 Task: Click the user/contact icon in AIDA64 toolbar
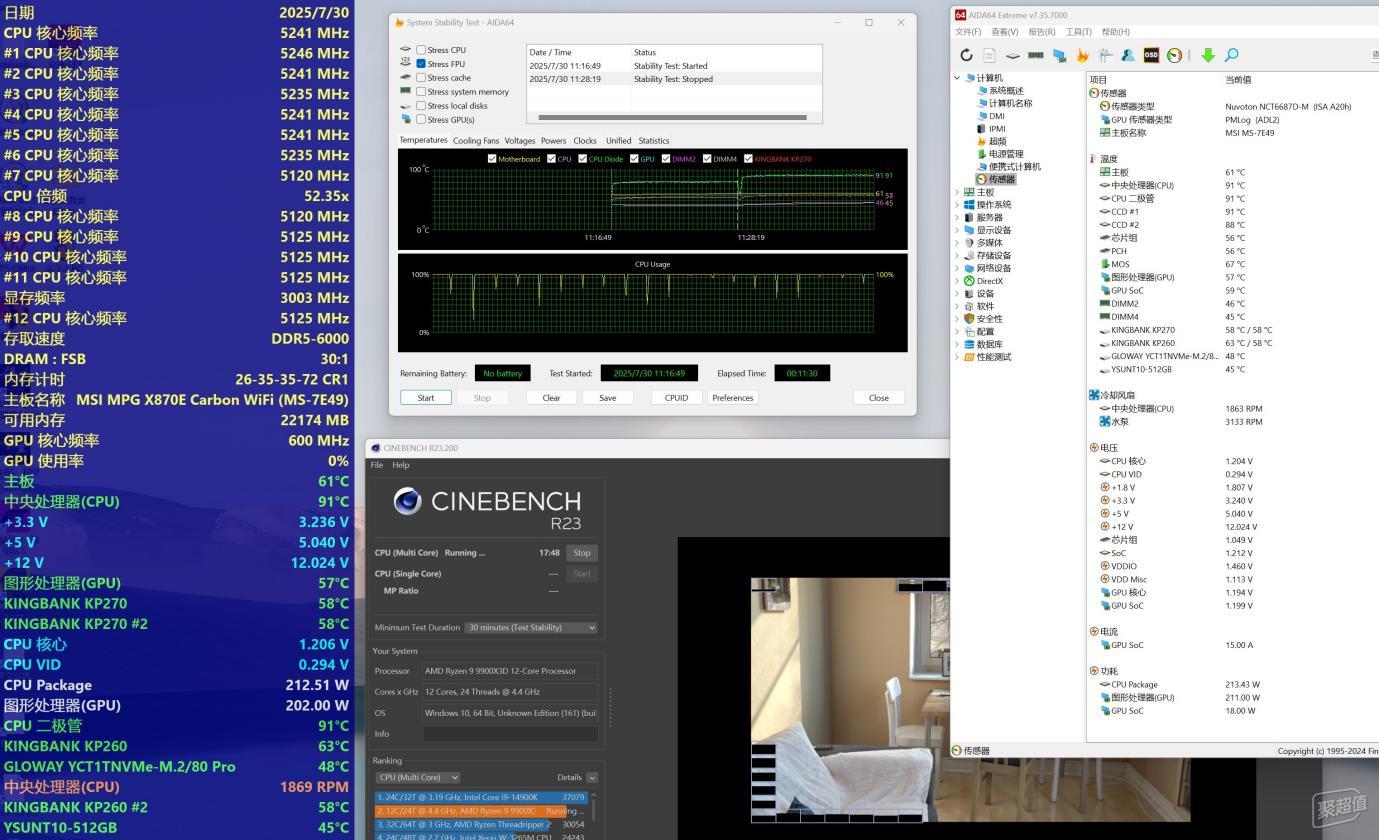(x=1128, y=56)
